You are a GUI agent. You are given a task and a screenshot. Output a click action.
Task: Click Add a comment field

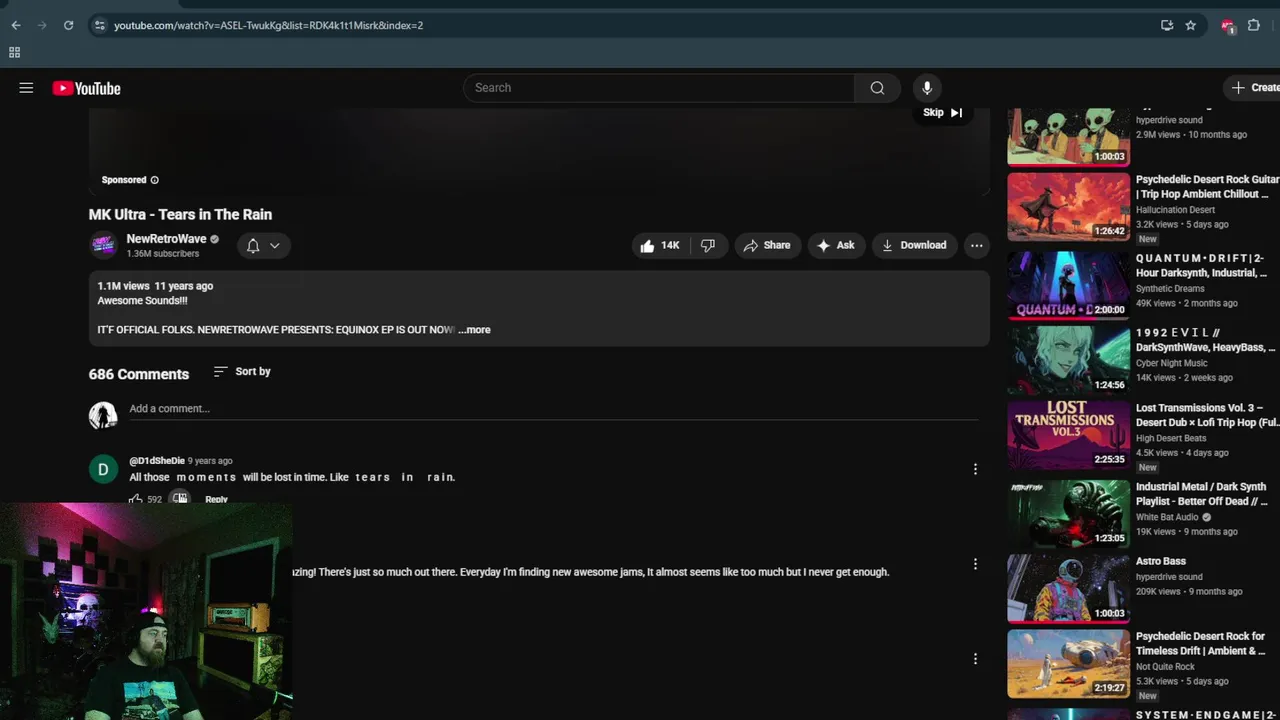pyautogui.click(x=553, y=409)
